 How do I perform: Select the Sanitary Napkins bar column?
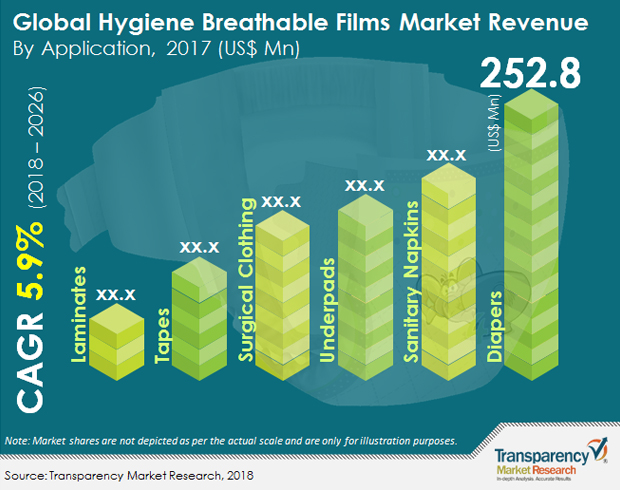(449, 272)
